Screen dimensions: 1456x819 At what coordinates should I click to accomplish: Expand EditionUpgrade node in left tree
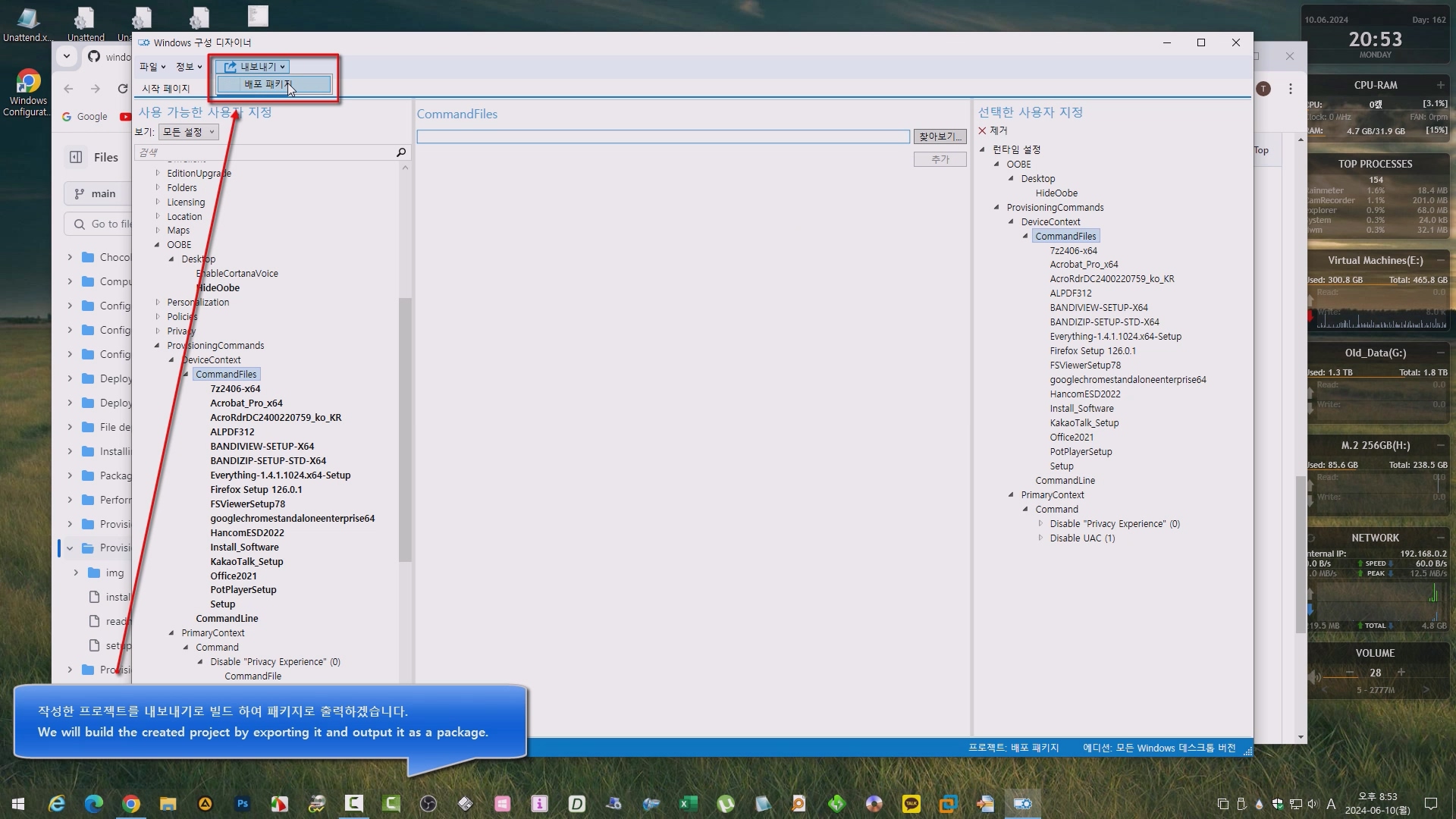(158, 173)
